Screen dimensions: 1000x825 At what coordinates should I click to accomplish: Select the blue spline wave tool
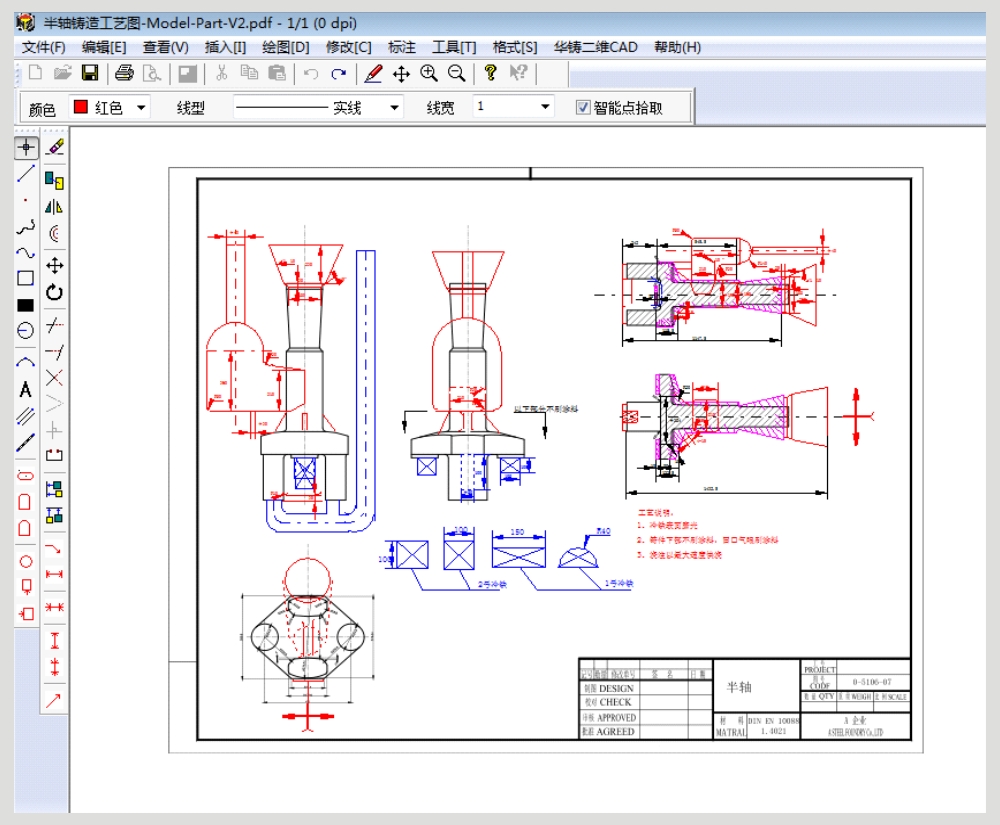click(26, 252)
